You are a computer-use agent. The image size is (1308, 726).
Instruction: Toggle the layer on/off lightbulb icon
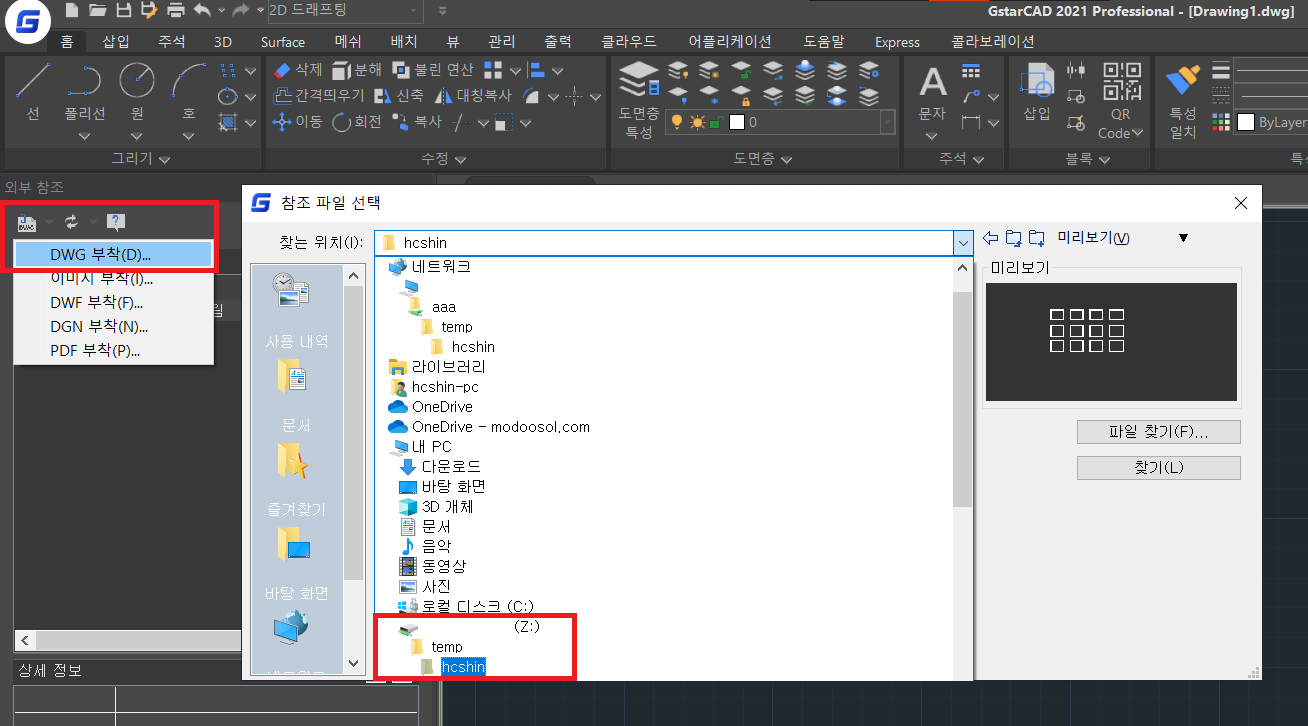coord(676,122)
